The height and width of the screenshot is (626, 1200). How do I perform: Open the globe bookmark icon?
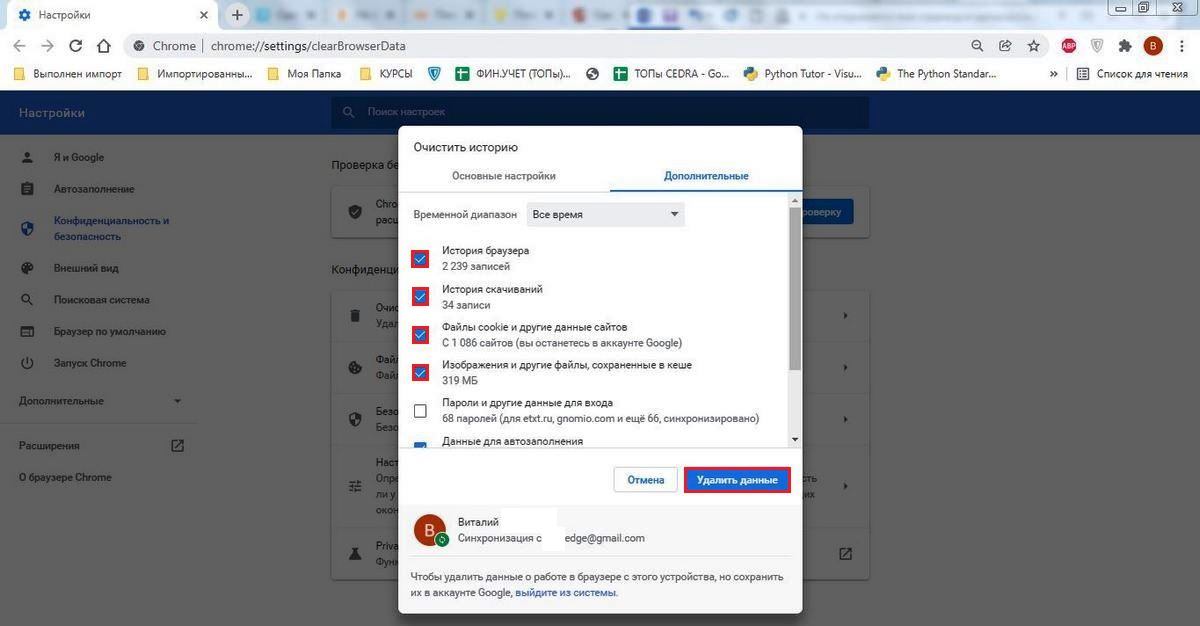pyautogui.click(x=592, y=73)
